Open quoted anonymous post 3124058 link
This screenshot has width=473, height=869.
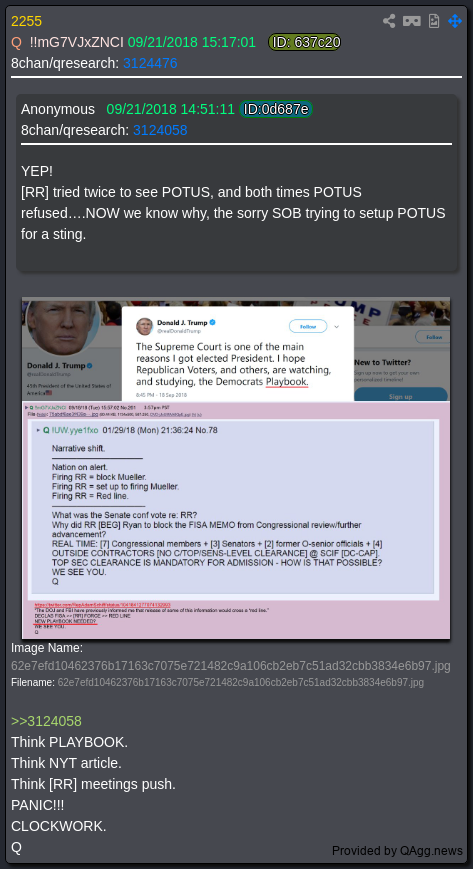click(x=160, y=130)
